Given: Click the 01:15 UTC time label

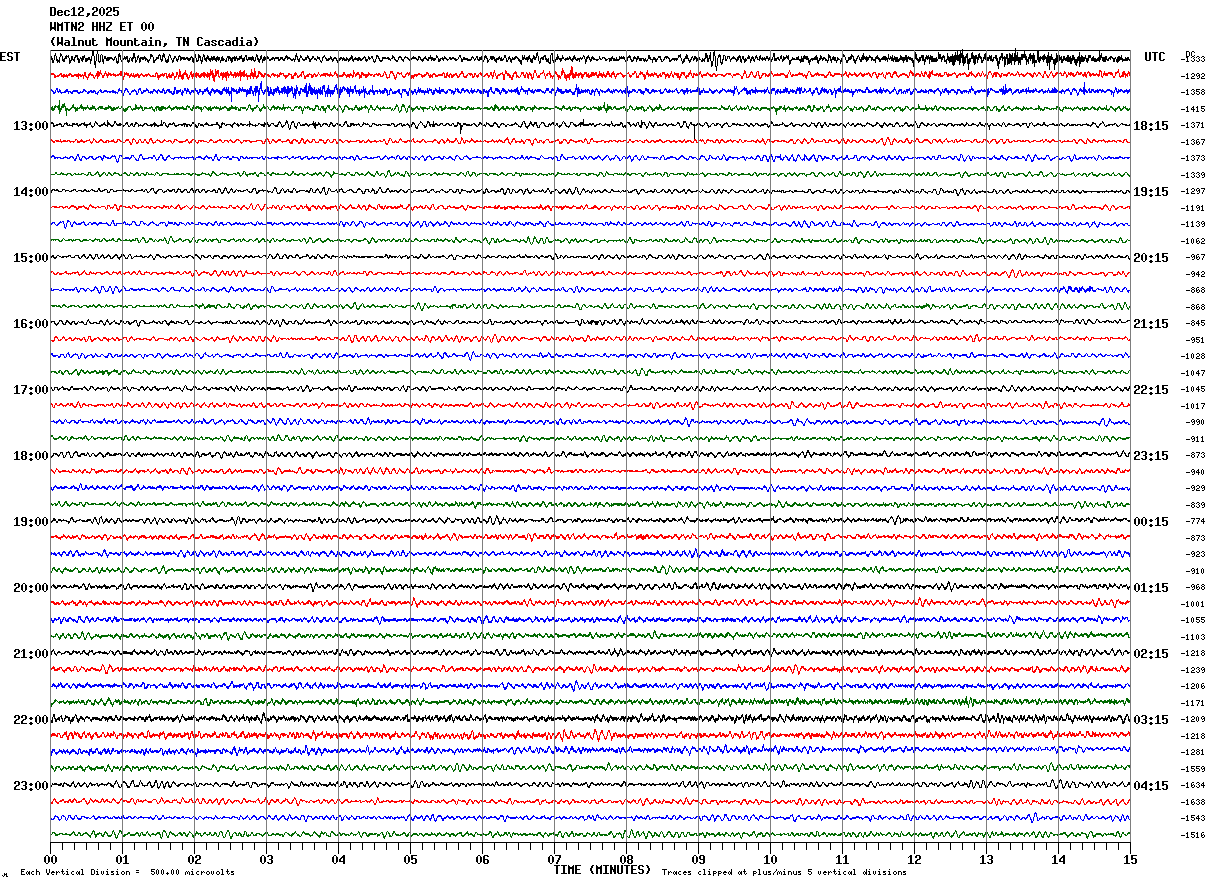Looking at the screenshot, I should 1151,588.
